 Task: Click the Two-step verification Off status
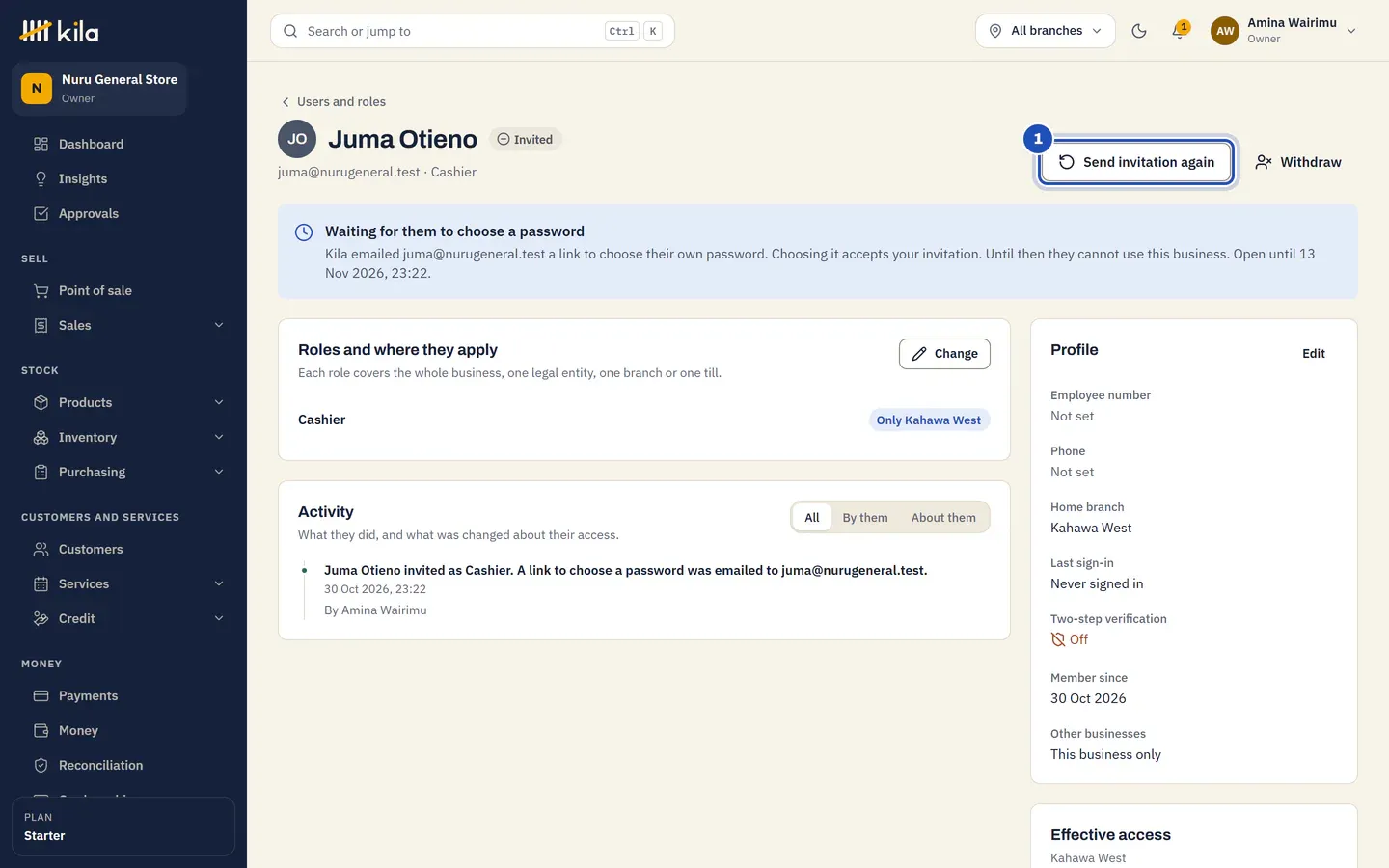tap(1070, 640)
